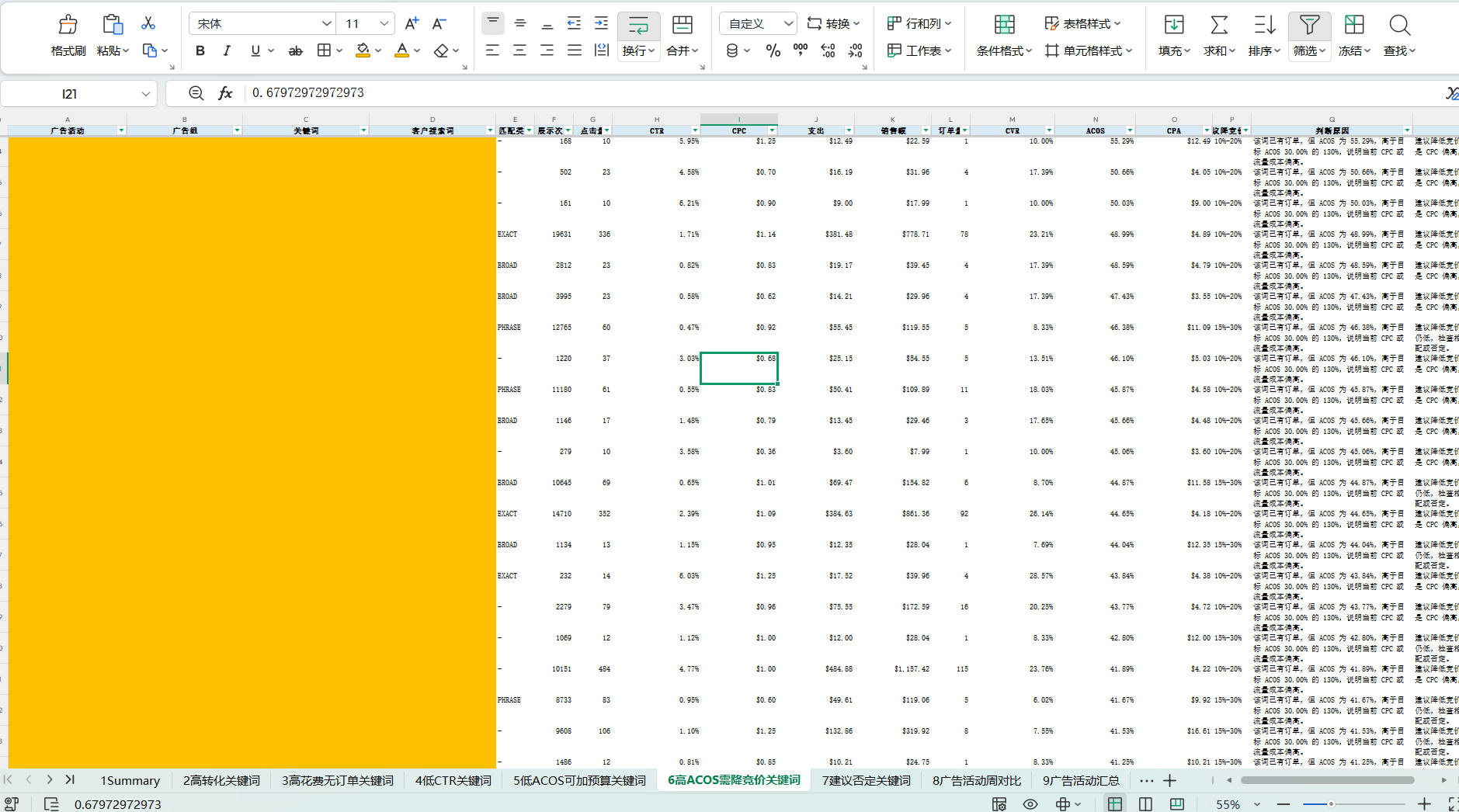Click the Worksheet (工作表) button
Image resolution: width=1459 pixels, height=812 pixels.
tap(919, 50)
